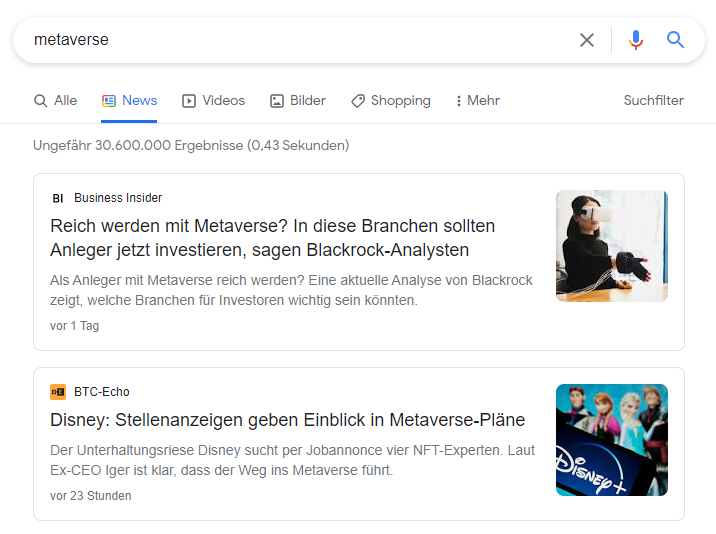Open the Disney+ article thumbnail
Screen dimensions: 716x534
pos(612,440)
